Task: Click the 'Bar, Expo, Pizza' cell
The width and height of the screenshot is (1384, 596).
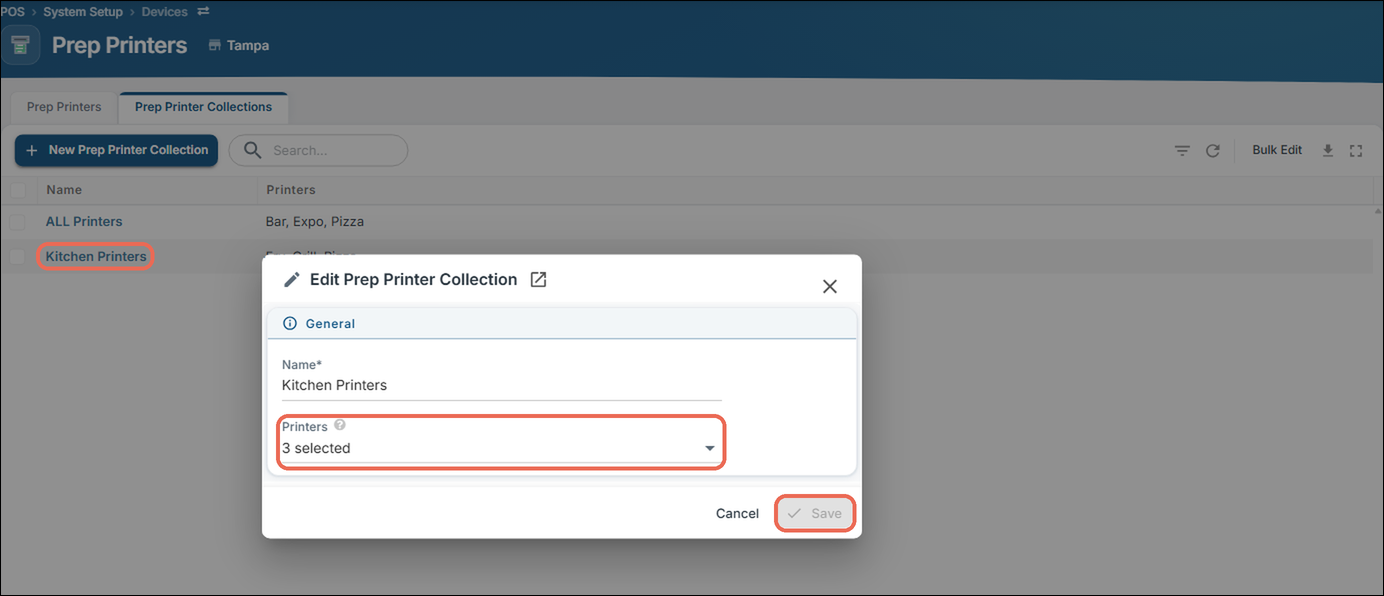Action: point(314,222)
